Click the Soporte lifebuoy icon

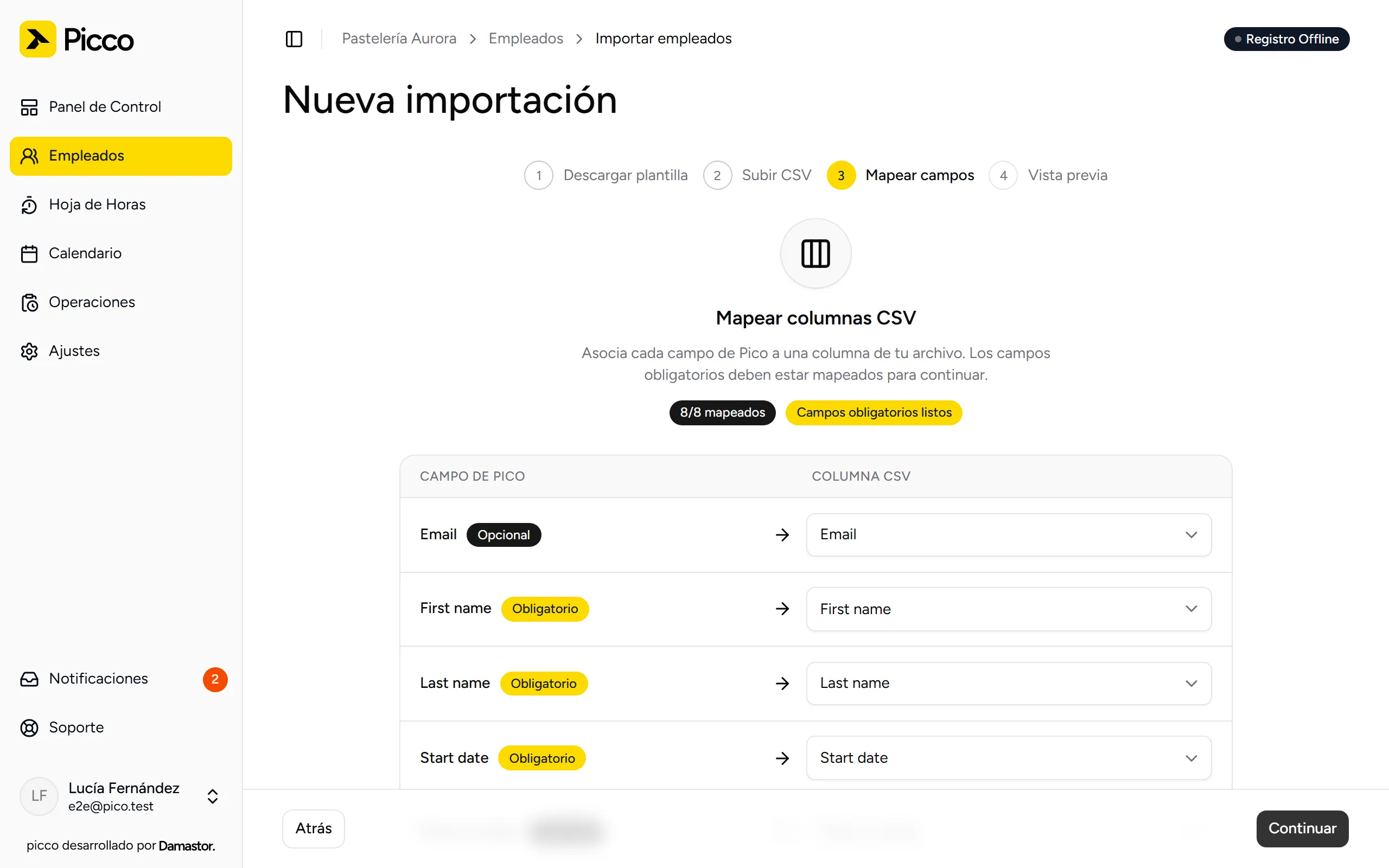(29, 728)
